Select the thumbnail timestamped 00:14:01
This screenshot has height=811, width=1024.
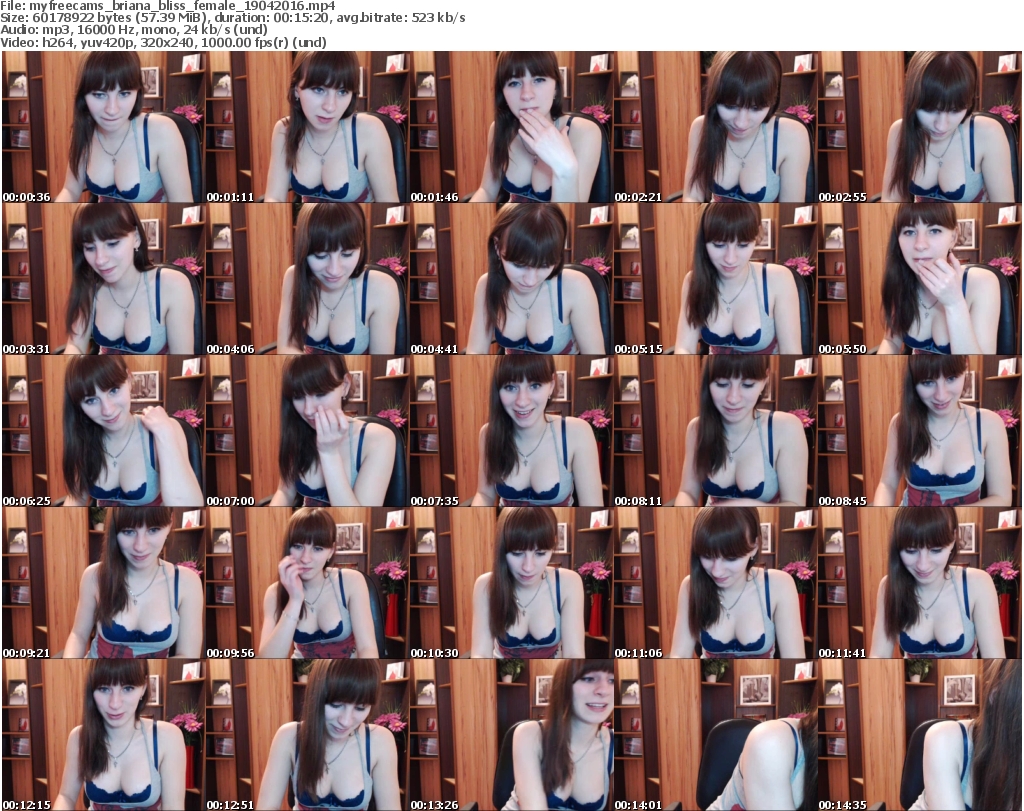pyautogui.click(x=715, y=735)
